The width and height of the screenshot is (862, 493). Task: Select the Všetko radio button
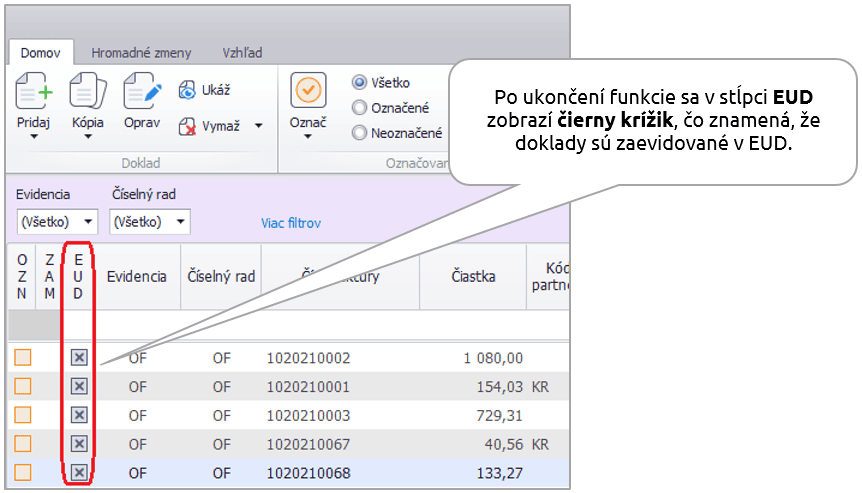pos(360,83)
